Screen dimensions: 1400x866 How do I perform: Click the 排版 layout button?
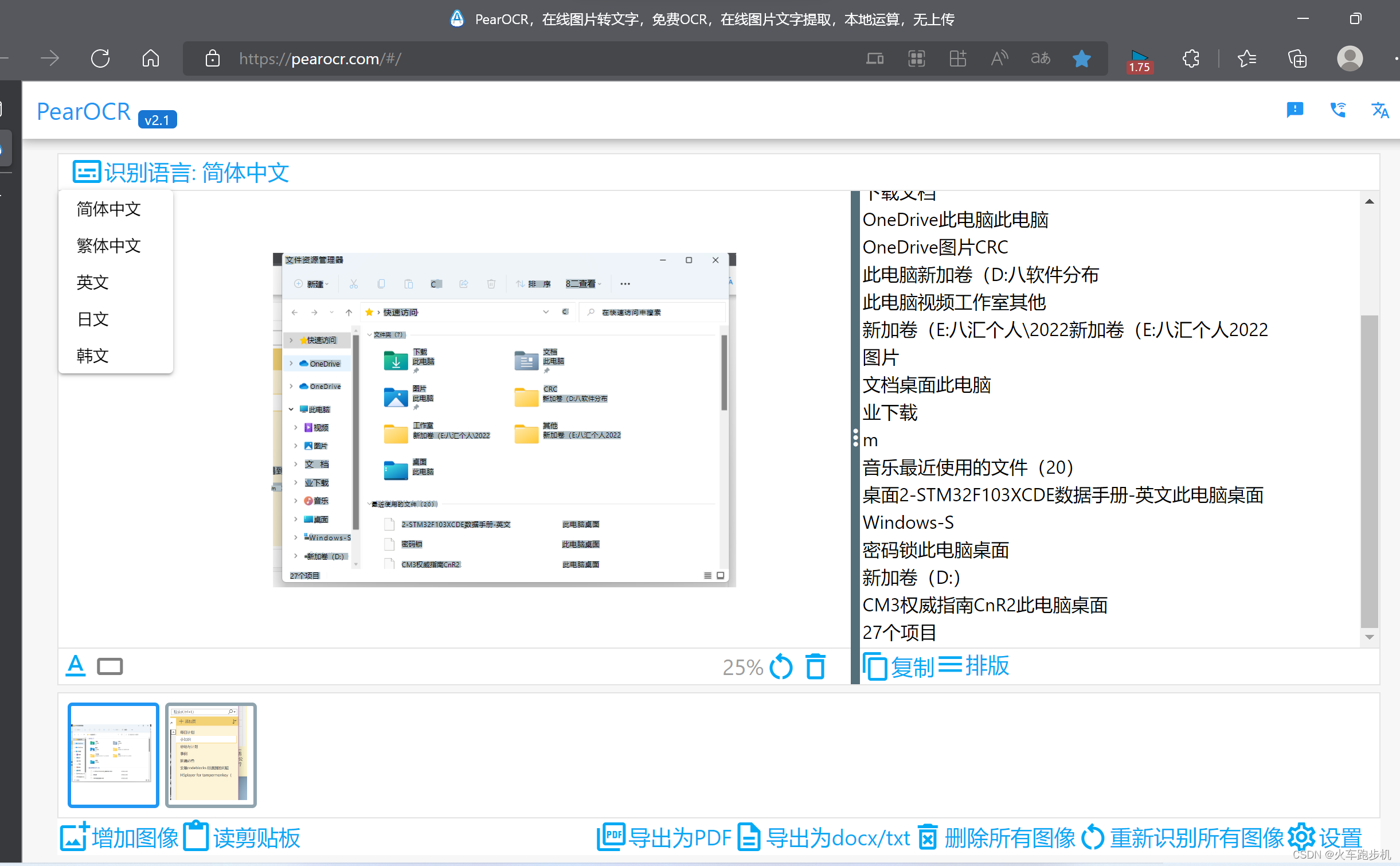point(973,666)
